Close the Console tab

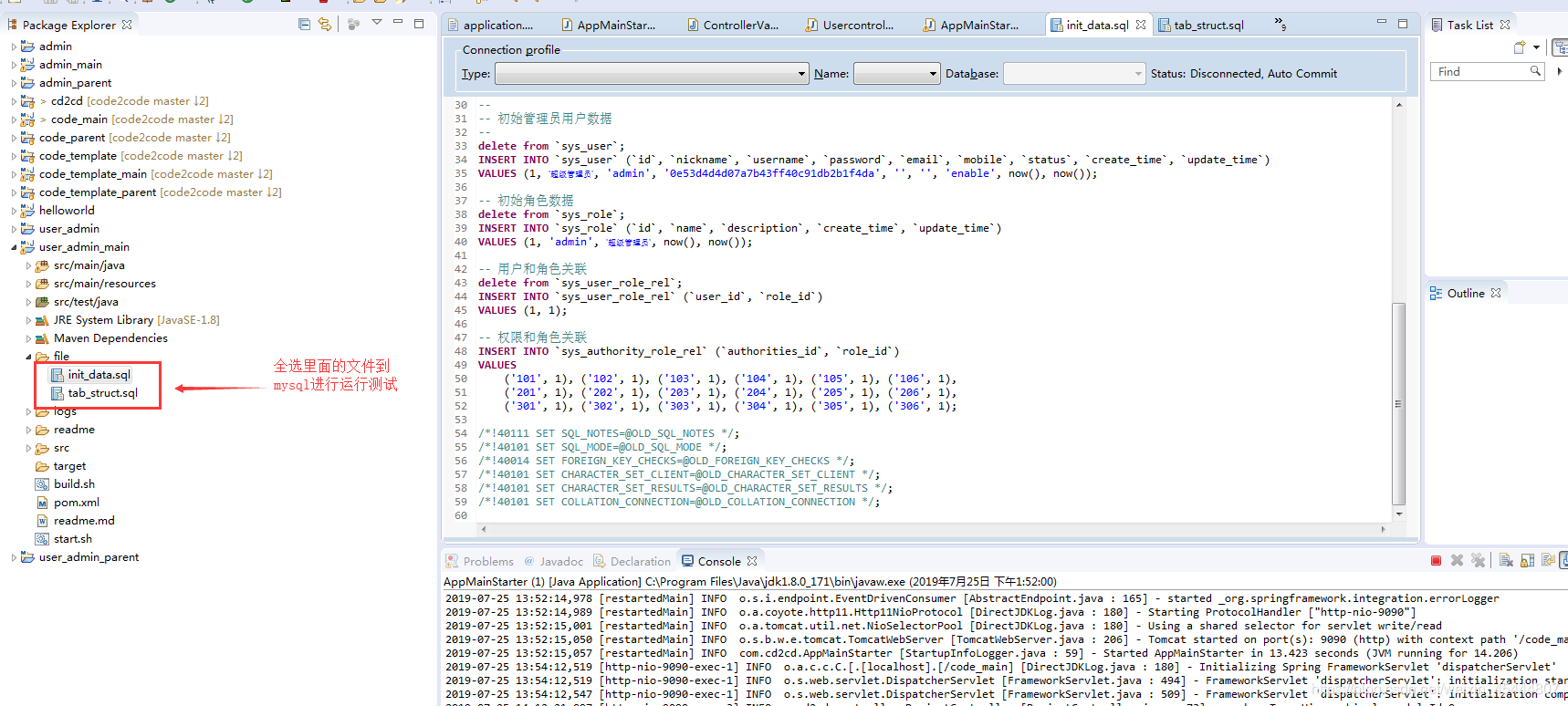point(752,561)
